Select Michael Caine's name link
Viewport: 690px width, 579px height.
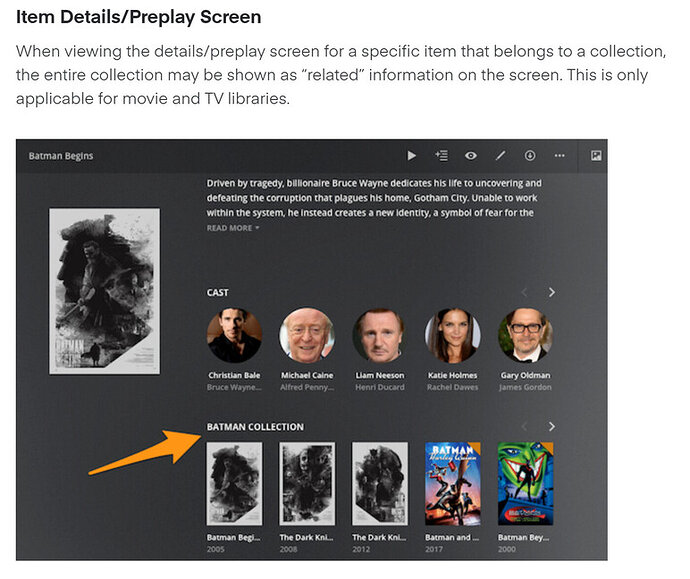click(307, 375)
